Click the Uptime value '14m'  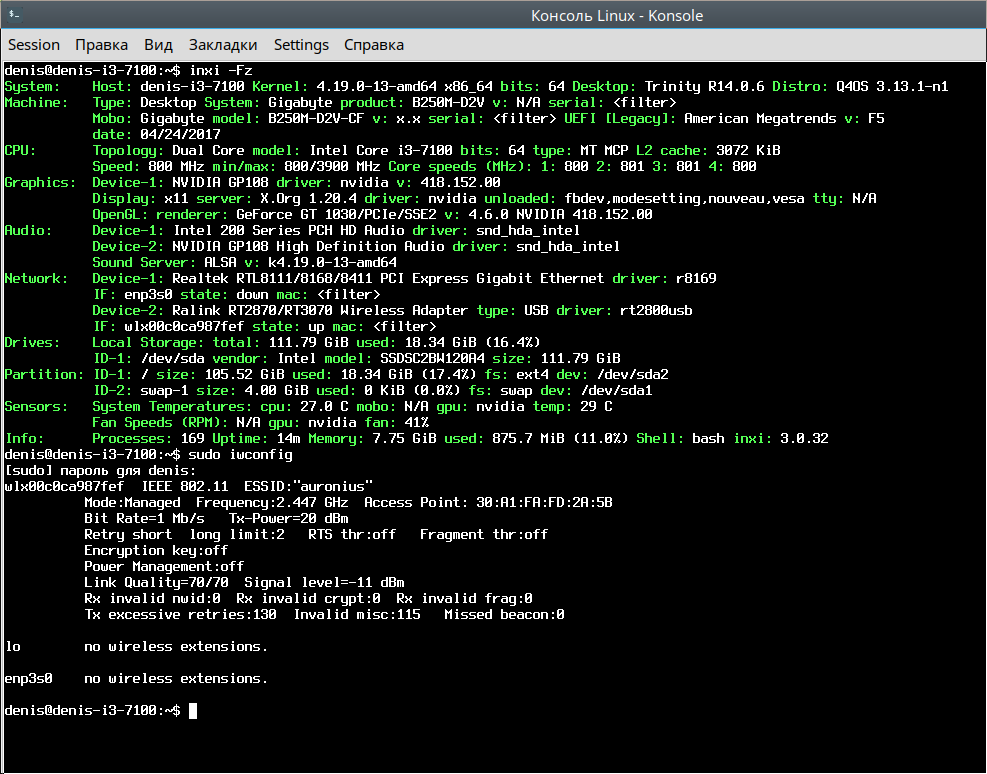click(288, 439)
